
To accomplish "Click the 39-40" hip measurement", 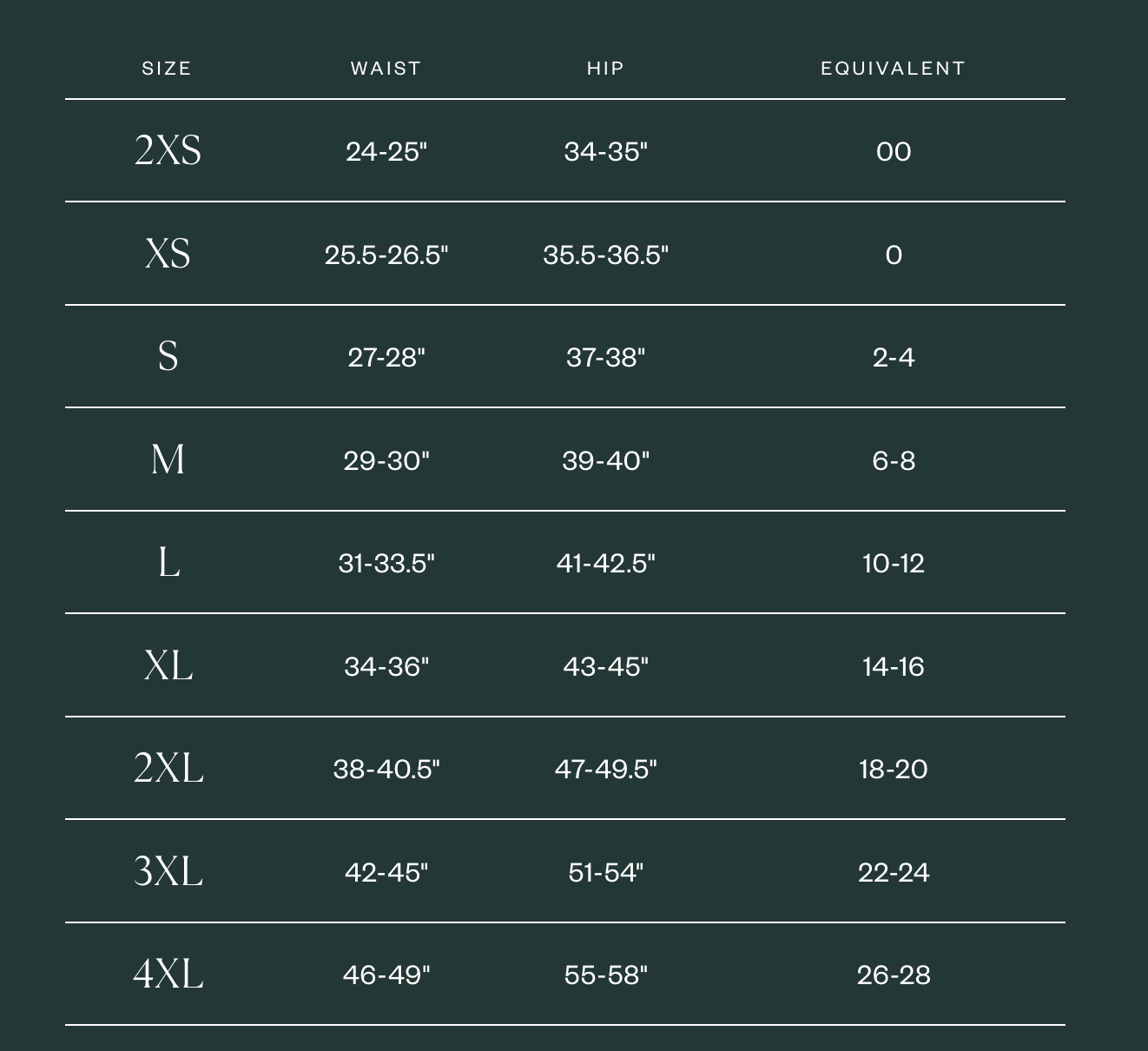I will click(x=605, y=460).
